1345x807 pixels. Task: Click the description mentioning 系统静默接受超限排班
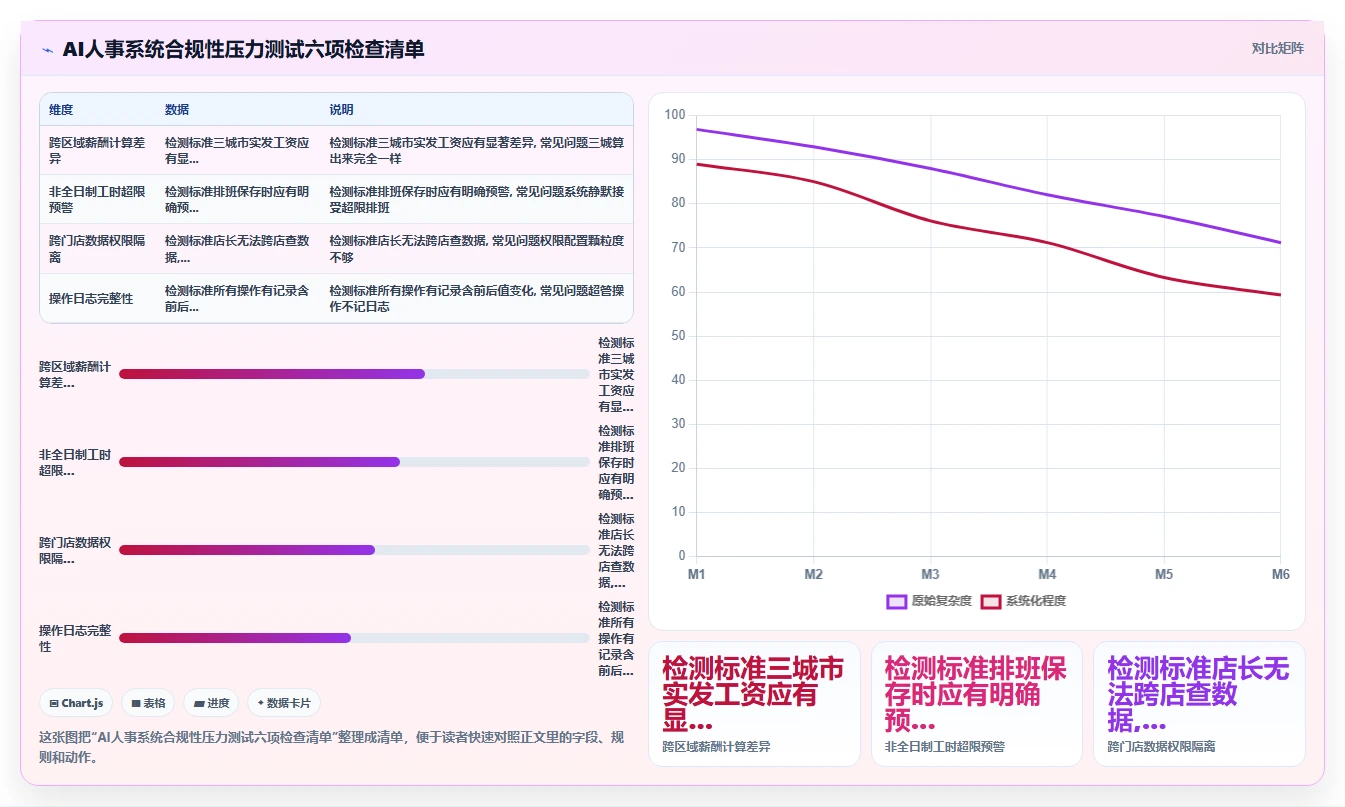tap(476, 199)
